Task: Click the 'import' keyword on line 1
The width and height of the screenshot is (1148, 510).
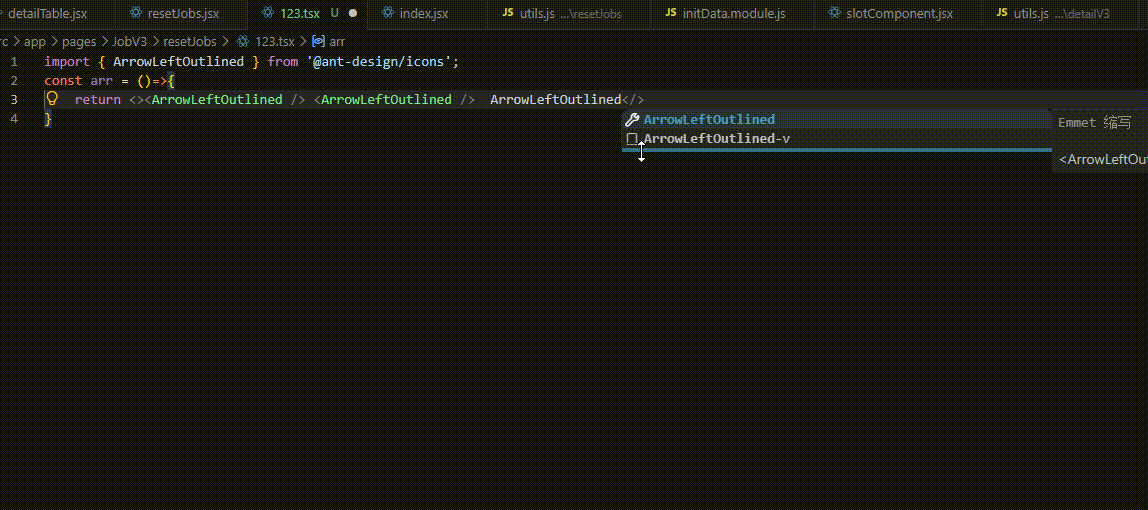Action: (x=67, y=61)
